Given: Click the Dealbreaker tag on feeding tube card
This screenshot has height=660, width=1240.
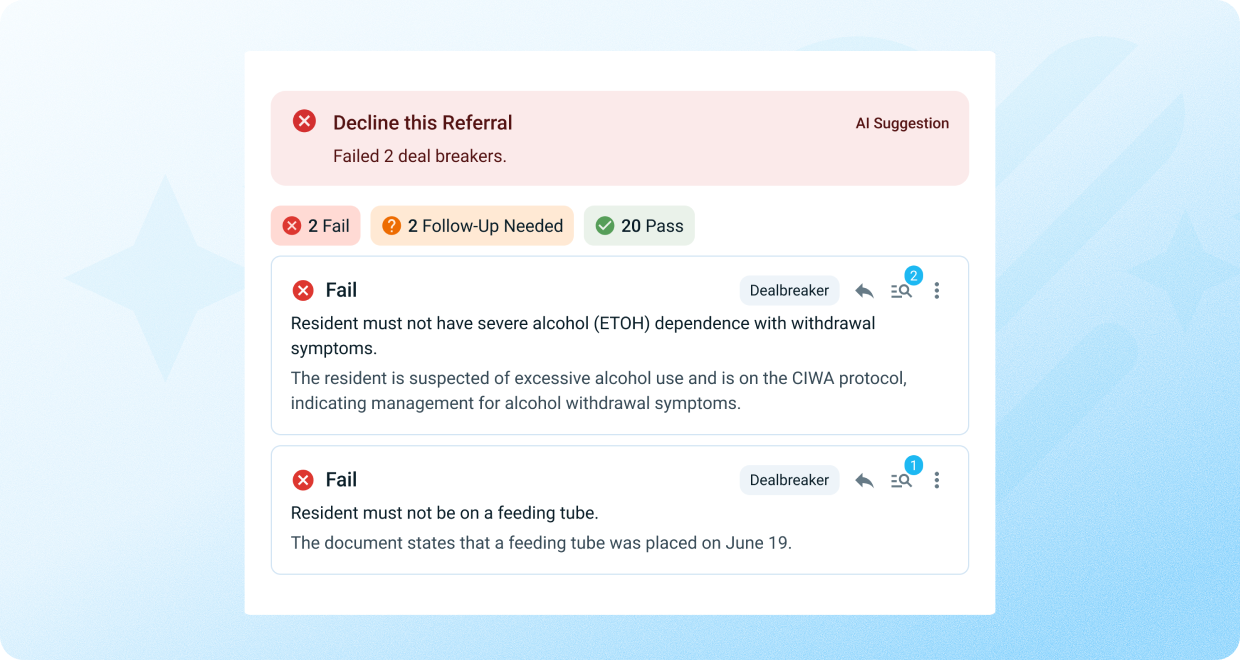Looking at the screenshot, I should (x=789, y=481).
